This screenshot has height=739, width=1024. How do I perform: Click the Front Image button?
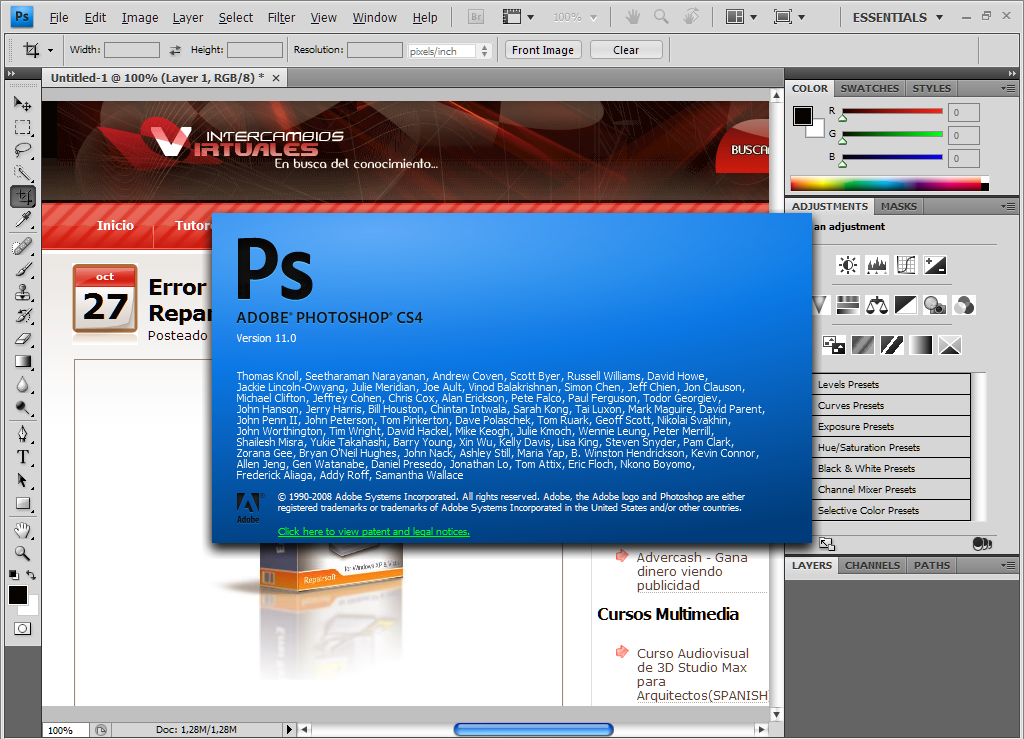pyautogui.click(x=543, y=50)
